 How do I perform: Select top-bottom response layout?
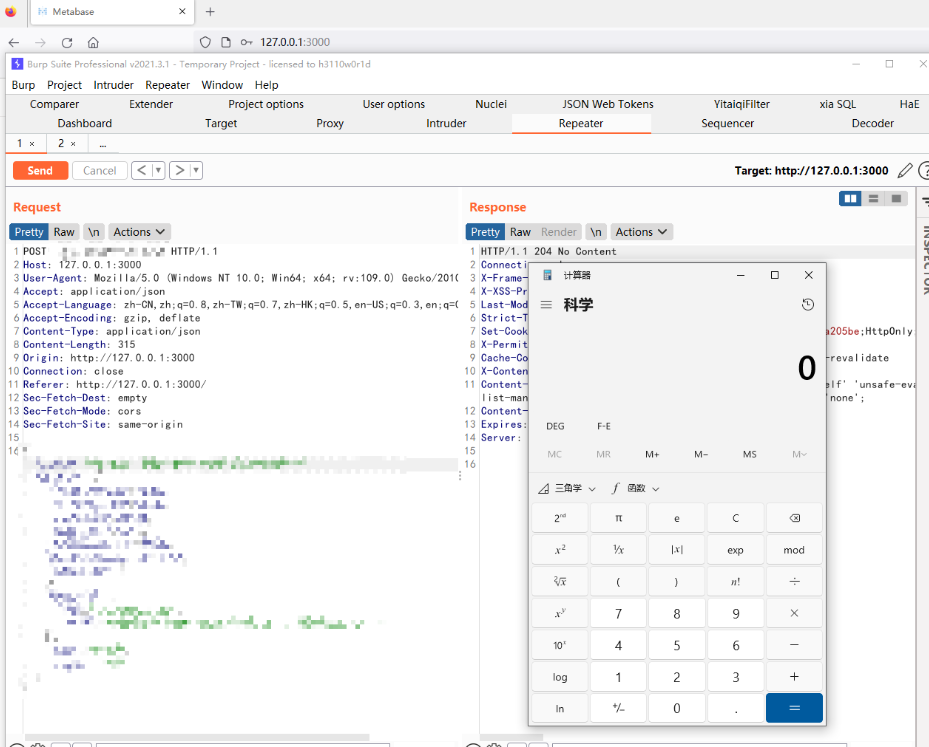click(x=873, y=198)
